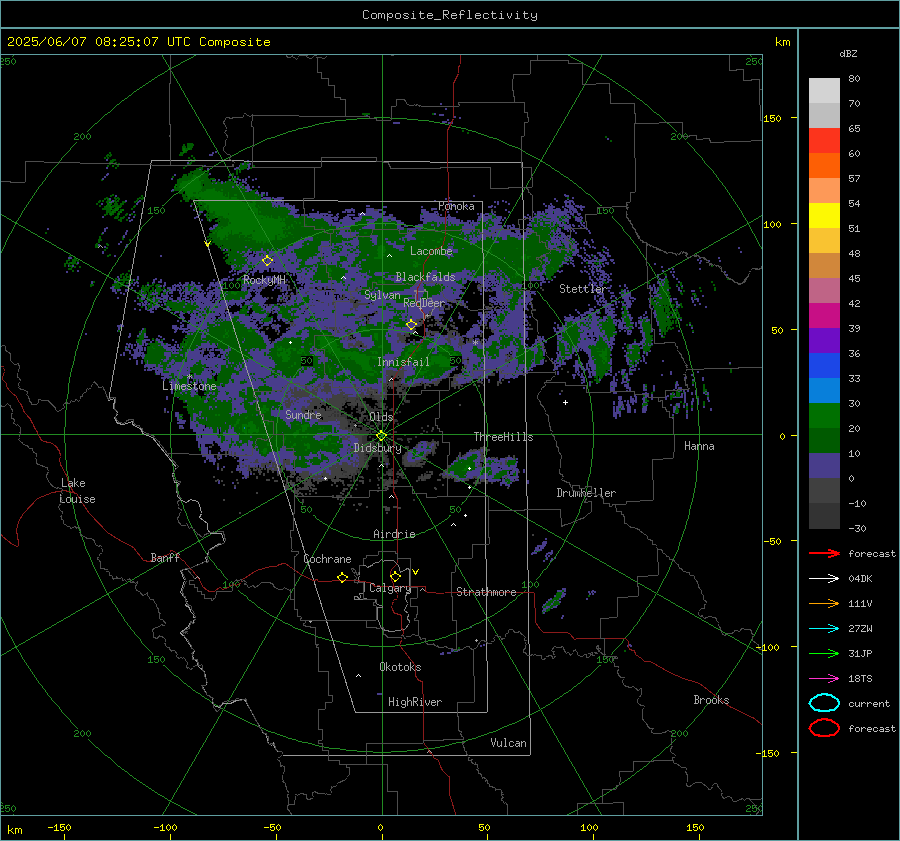
Task: Click the blue swatch below 36 dBZ
Action: pos(824,366)
